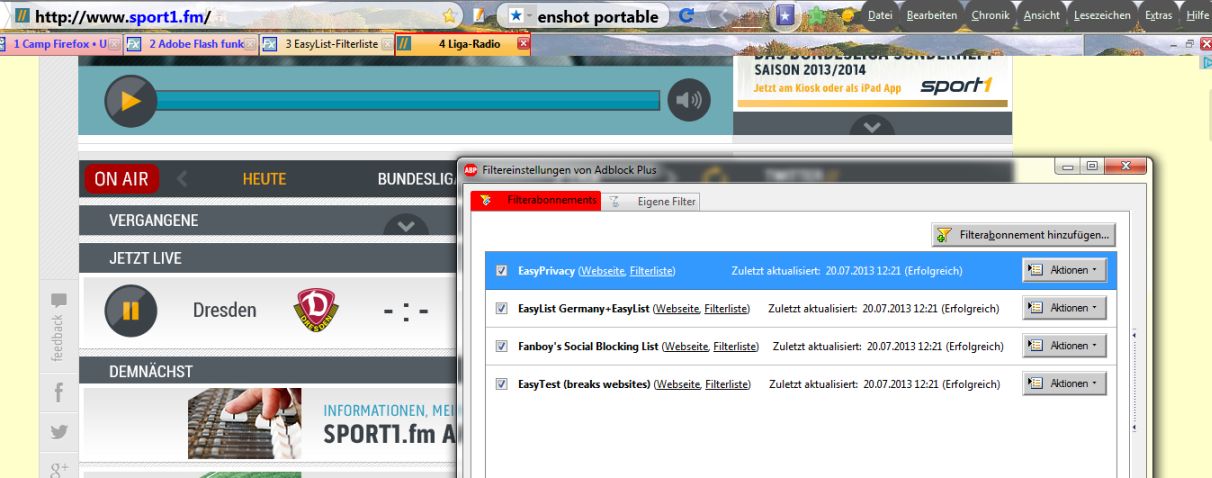The width and height of the screenshot is (1212, 478).
Task: Share via Google Plus sidebar icon
Action: 58,467
